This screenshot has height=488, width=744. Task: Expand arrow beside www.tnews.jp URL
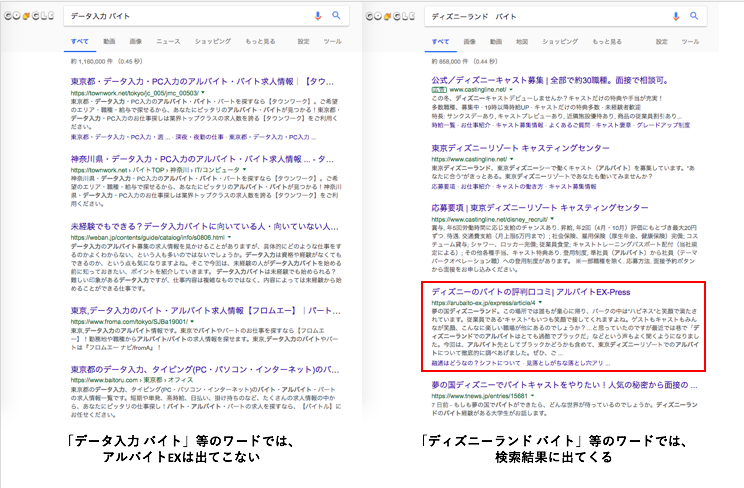coord(532,395)
